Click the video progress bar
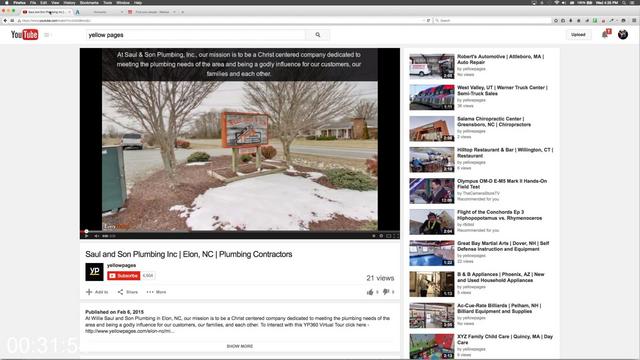640x360 pixels. (x=240, y=231)
